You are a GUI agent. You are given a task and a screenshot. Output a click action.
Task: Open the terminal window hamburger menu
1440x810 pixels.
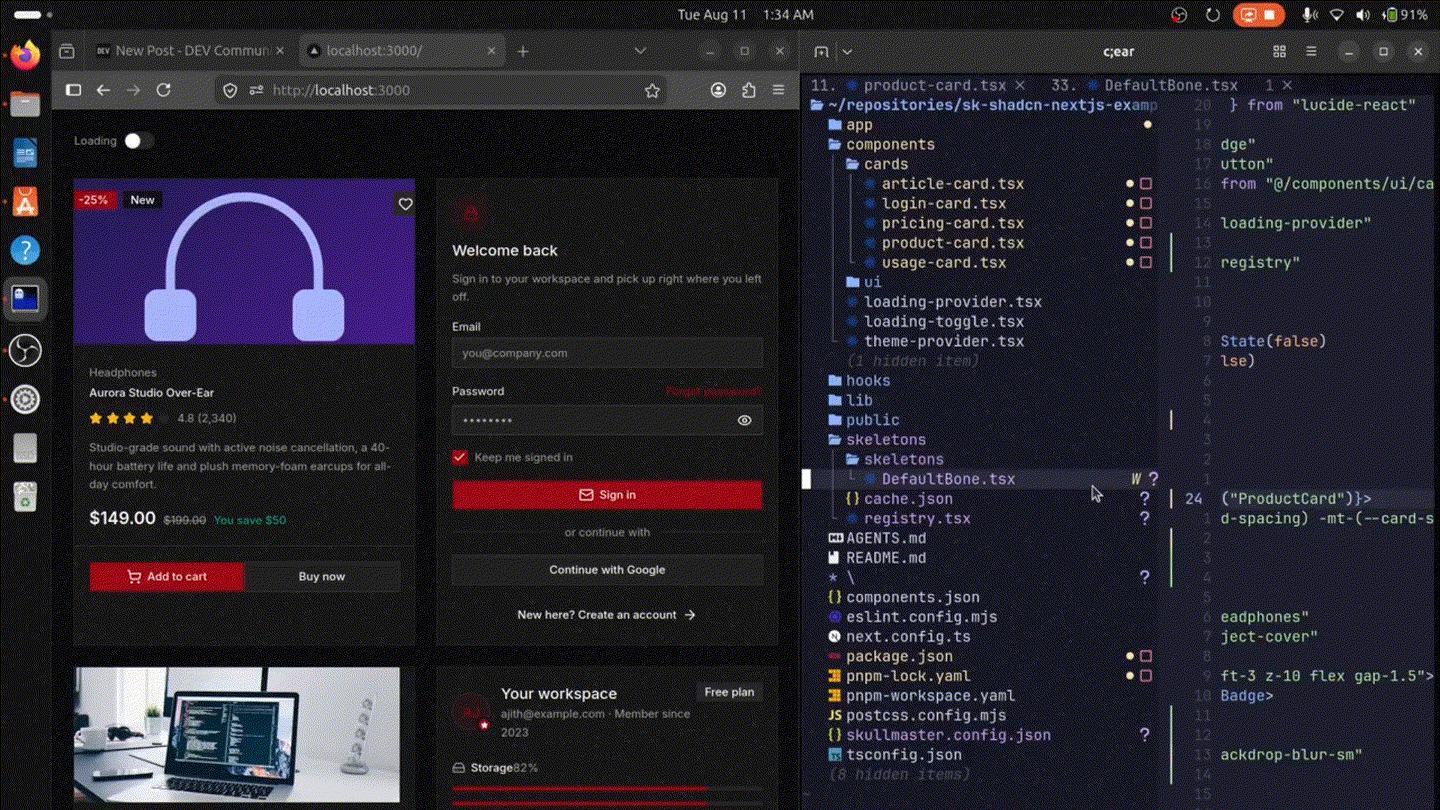[x=1311, y=51]
